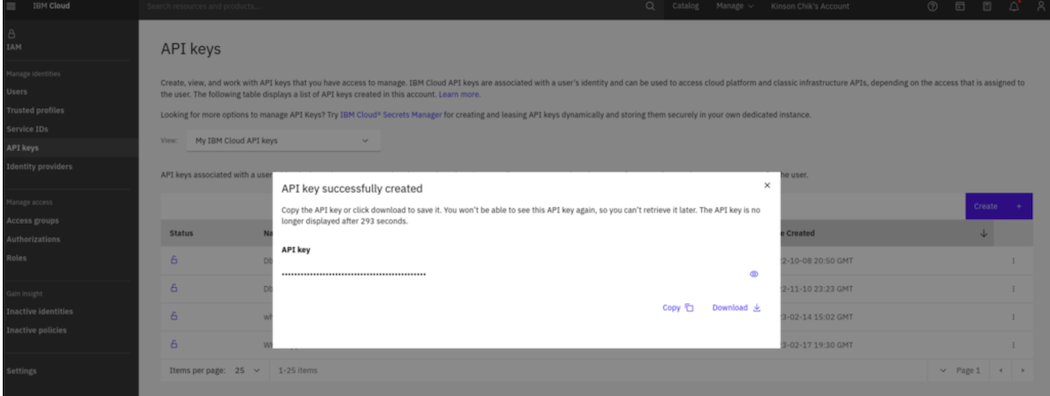
Task: Reveal the API key with eye icon
Action: click(754, 274)
